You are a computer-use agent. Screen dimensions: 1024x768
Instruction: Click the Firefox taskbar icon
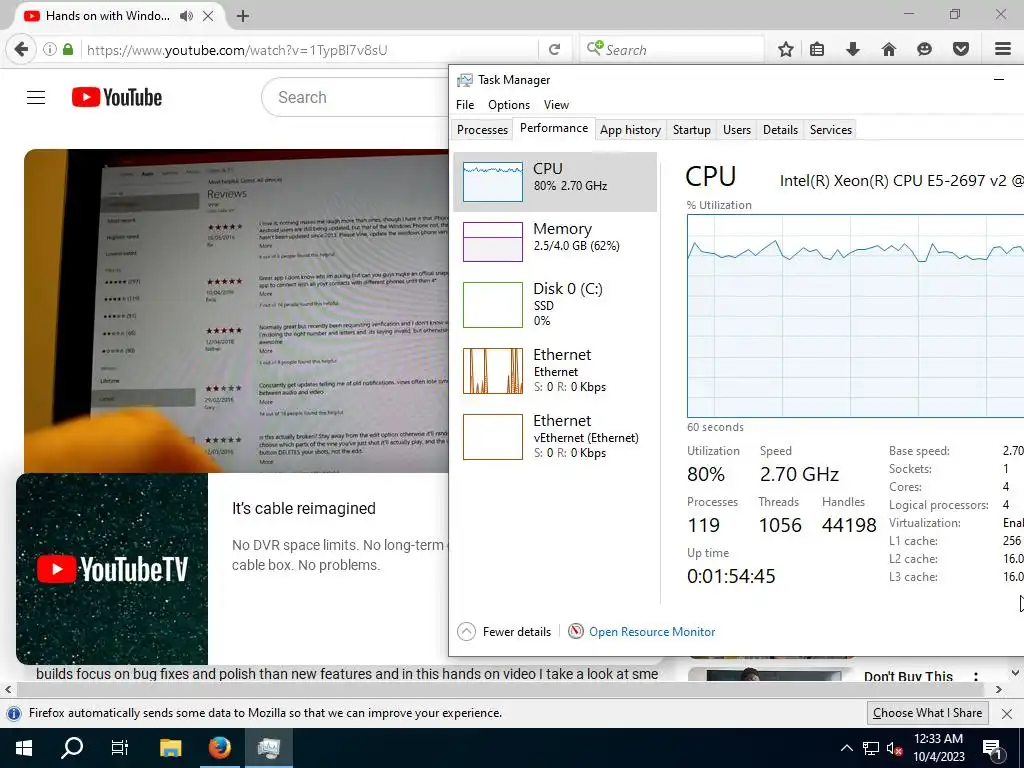219,748
